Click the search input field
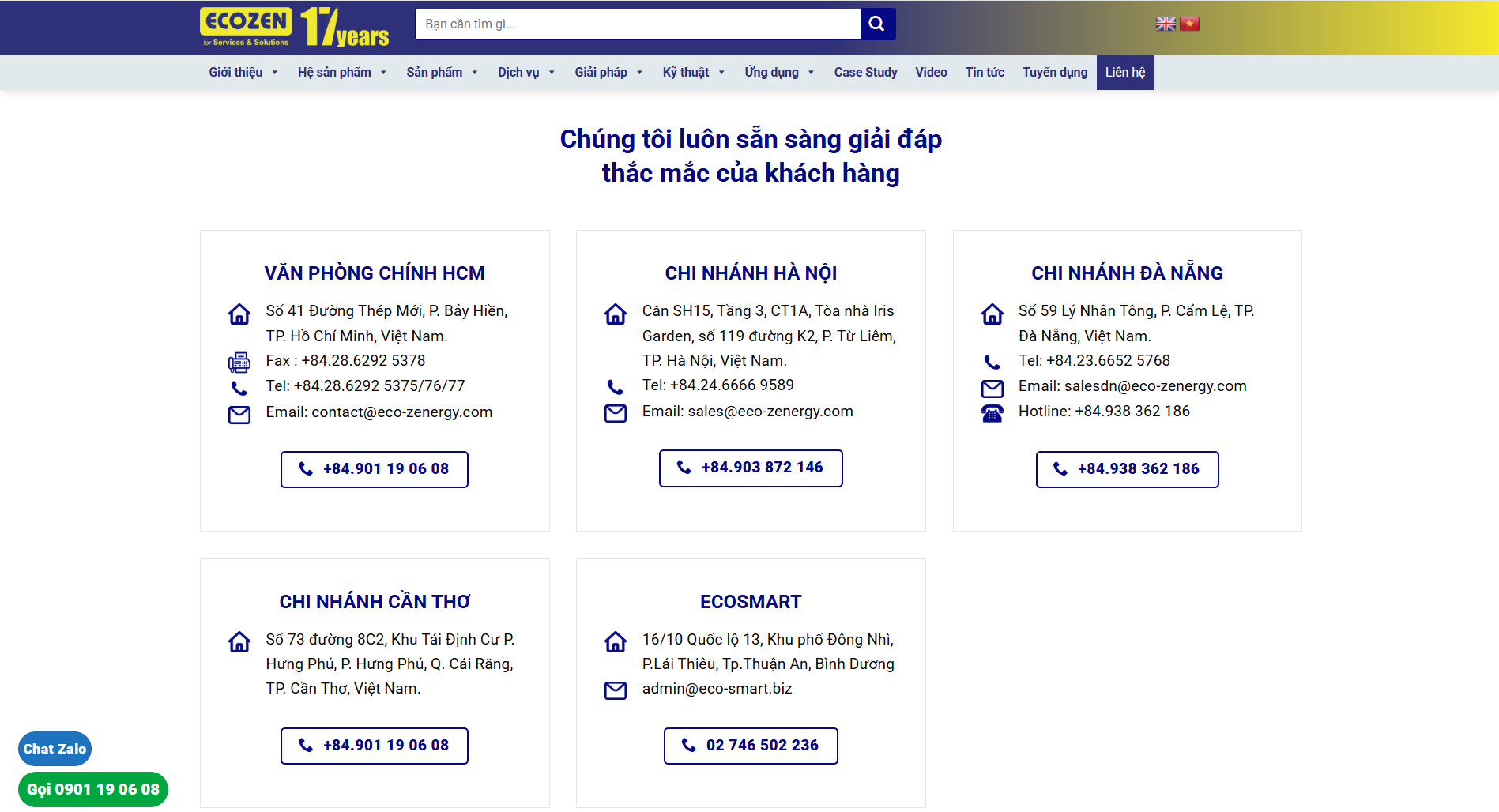 click(637, 24)
